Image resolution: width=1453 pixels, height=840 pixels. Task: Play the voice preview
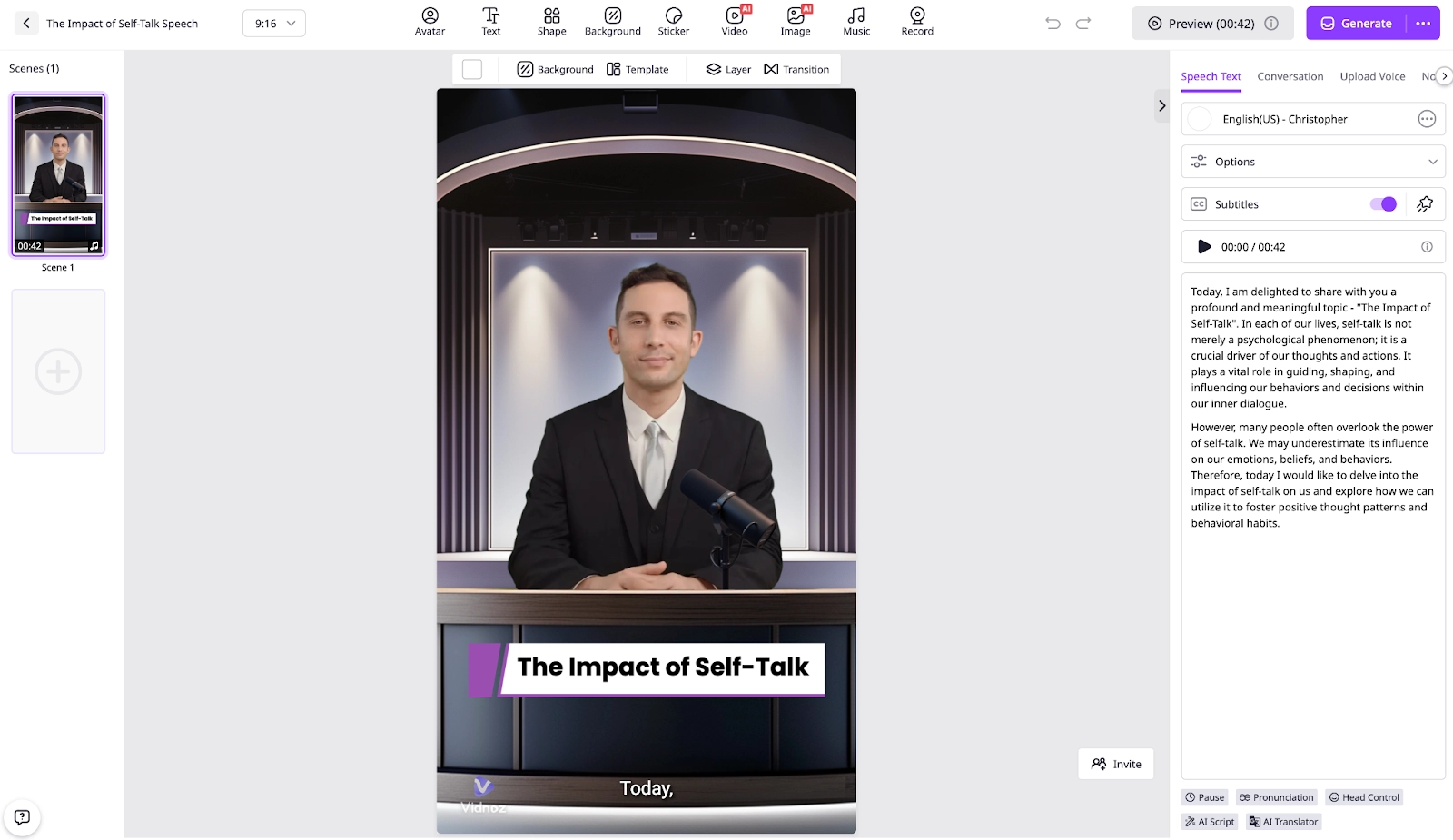click(x=1204, y=246)
